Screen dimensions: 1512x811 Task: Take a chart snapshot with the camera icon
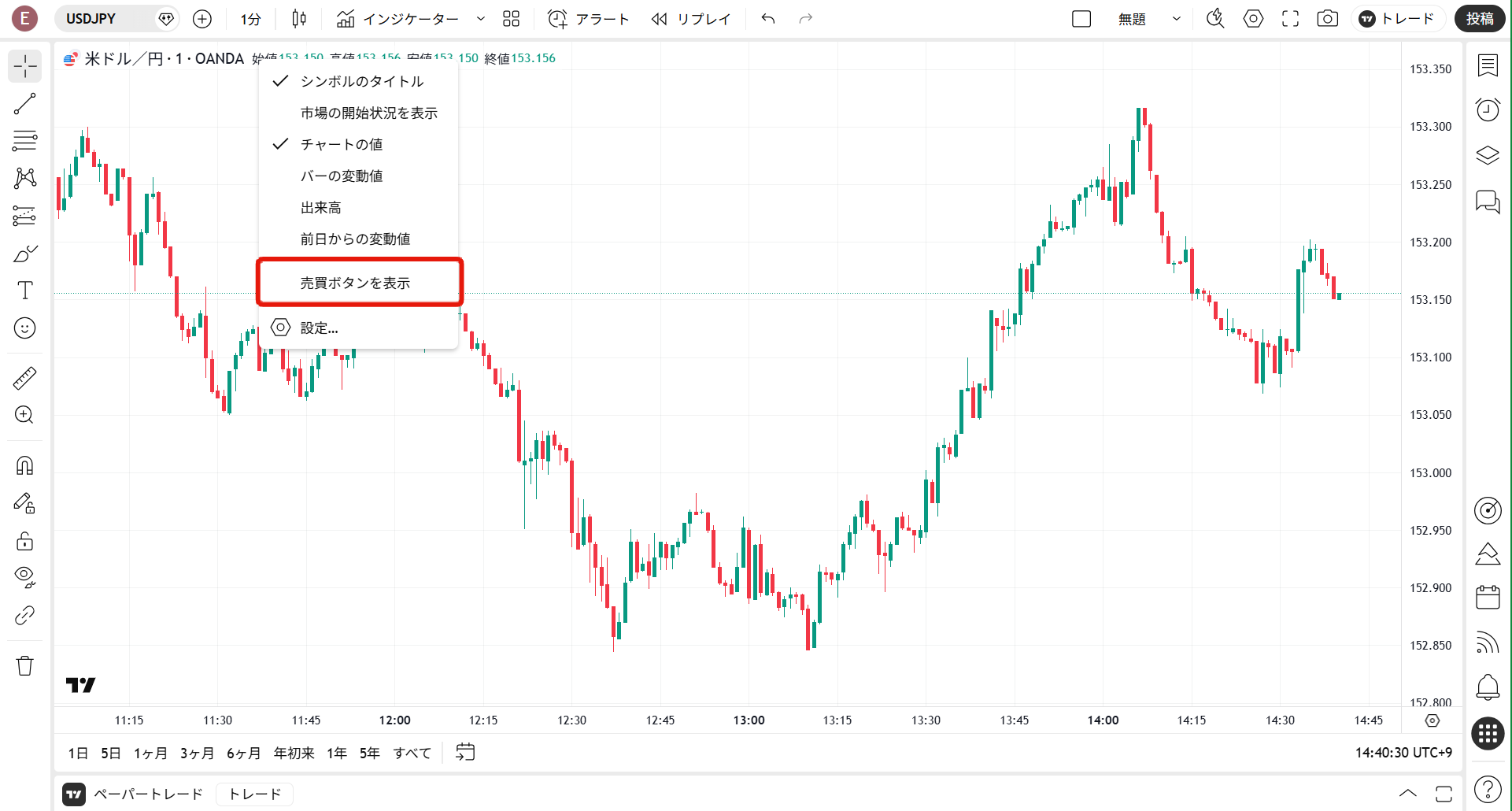click(x=1327, y=18)
